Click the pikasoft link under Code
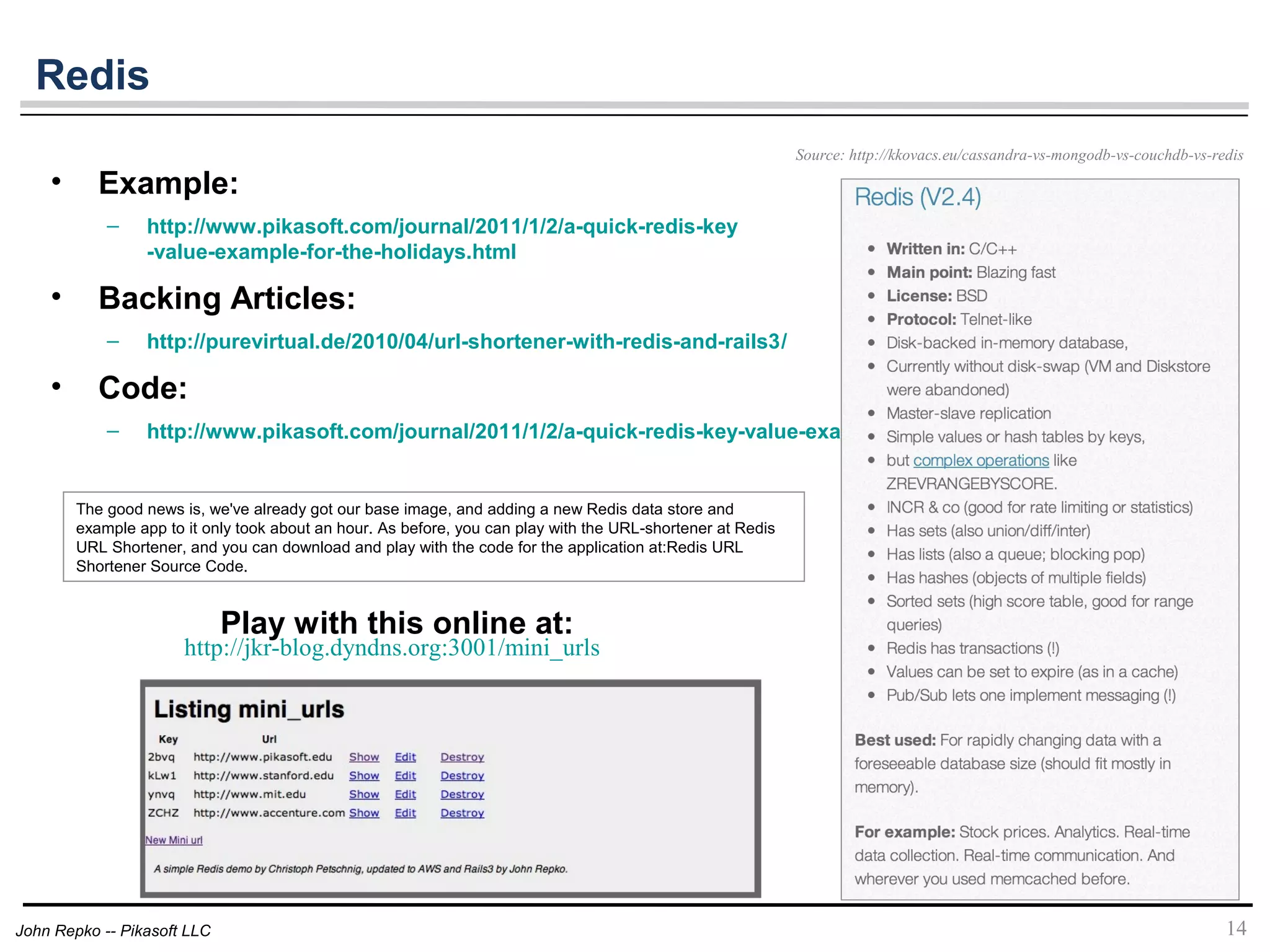 [x=493, y=431]
